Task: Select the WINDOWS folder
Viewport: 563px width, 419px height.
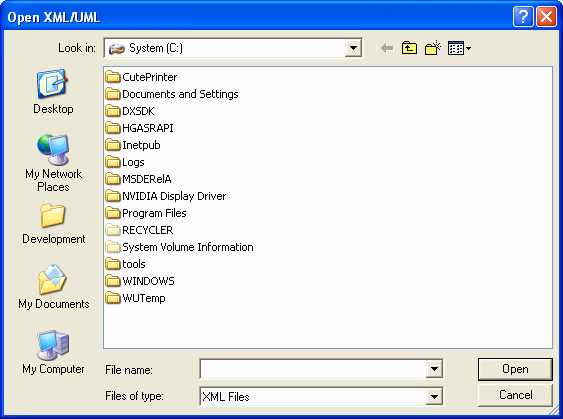Action: point(140,281)
